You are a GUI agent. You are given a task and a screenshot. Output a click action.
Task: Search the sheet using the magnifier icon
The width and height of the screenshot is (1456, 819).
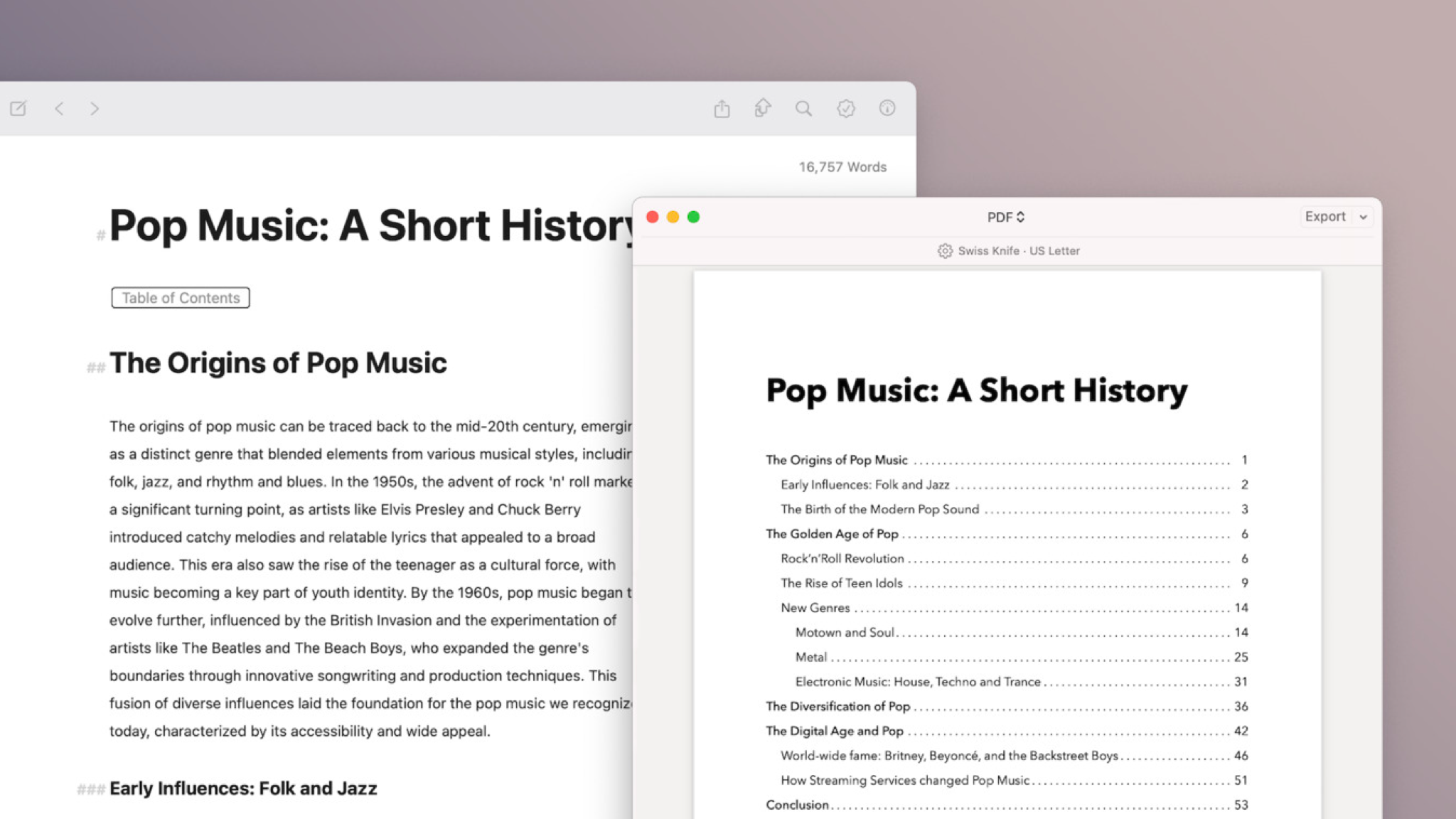(804, 109)
